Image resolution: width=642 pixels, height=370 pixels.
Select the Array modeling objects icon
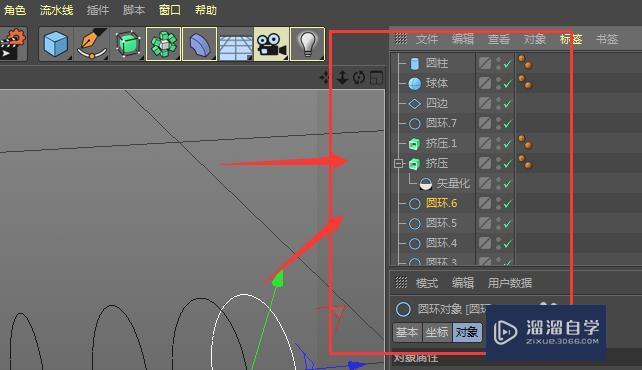(163, 44)
